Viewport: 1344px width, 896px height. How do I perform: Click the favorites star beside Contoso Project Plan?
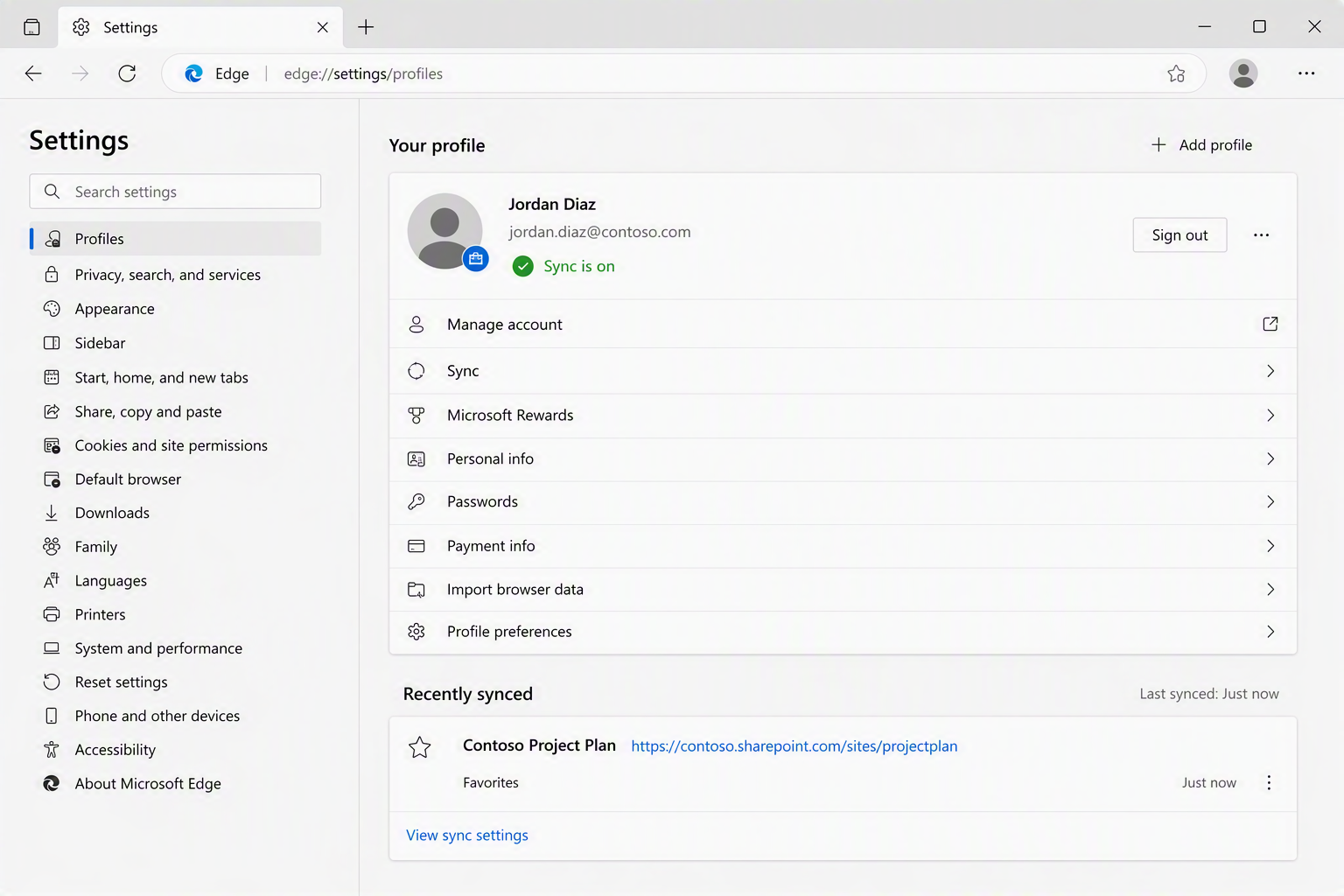pyautogui.click(x=420, y=746)
